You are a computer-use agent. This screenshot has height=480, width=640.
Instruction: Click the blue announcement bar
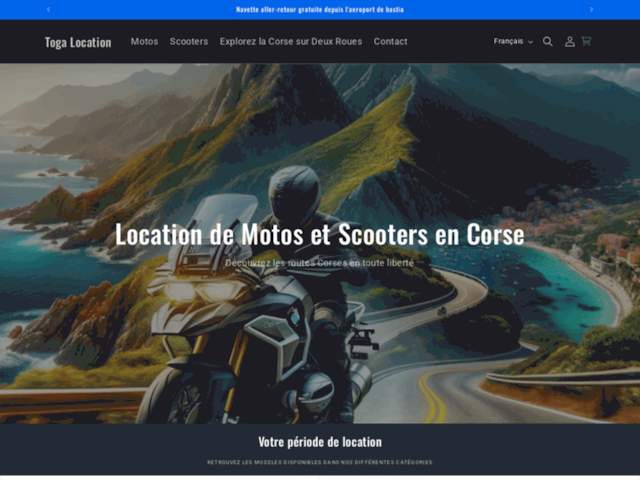320,10
